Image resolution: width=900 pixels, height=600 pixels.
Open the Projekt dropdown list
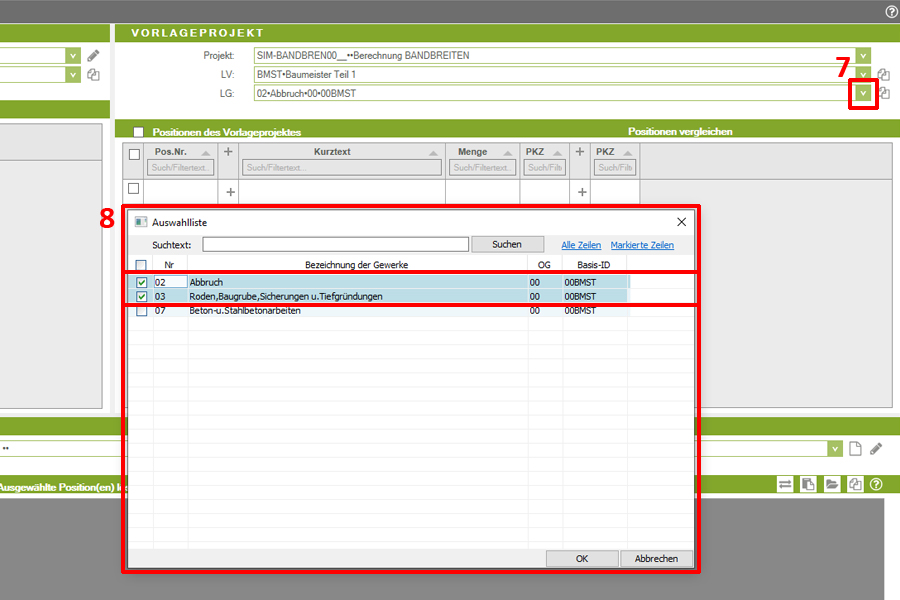tap(862, 56)
